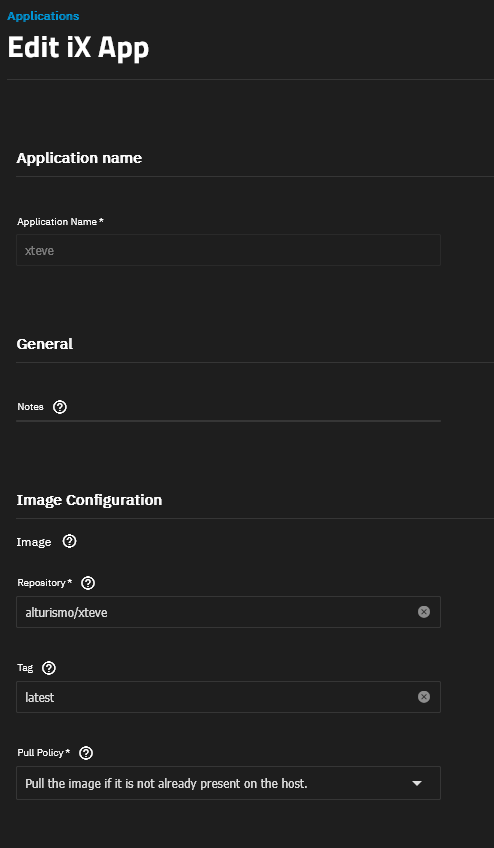Clear the alturismo/xteve repository value
The width and height of the screenshot is (494, 848).
(x=424, y=612)
